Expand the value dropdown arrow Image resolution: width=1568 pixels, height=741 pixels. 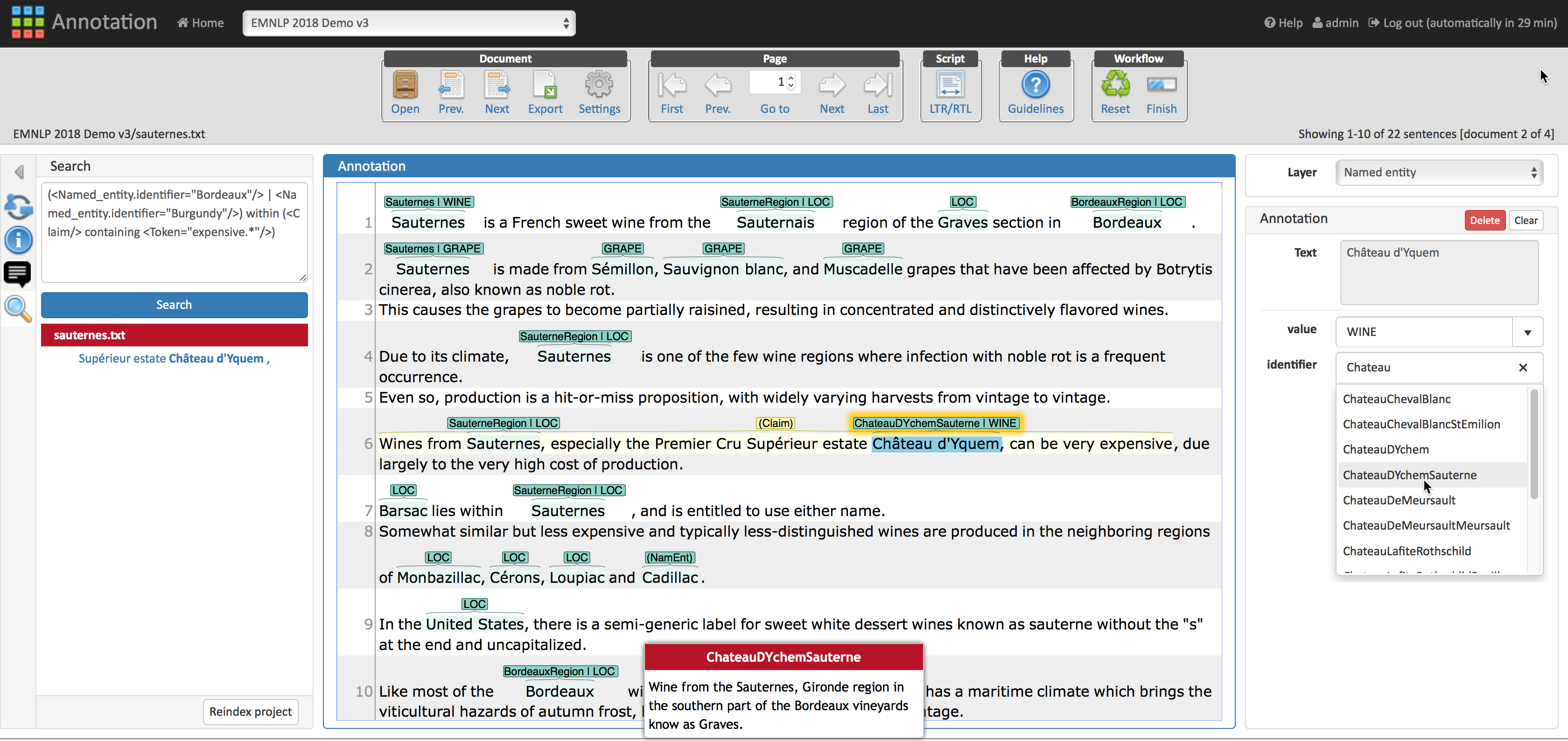tap(1527, 332)
